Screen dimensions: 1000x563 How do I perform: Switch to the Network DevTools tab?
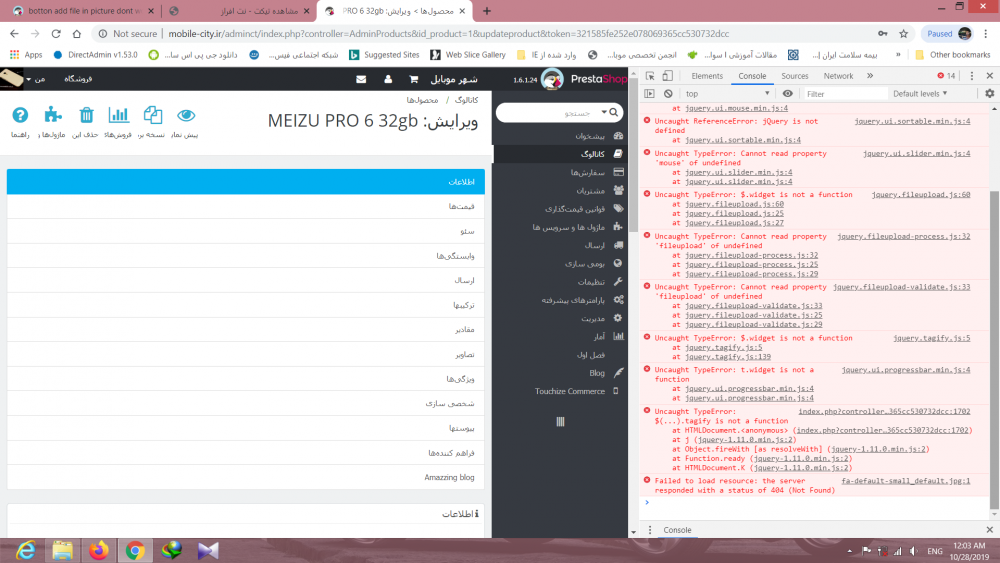coord(838,76)
